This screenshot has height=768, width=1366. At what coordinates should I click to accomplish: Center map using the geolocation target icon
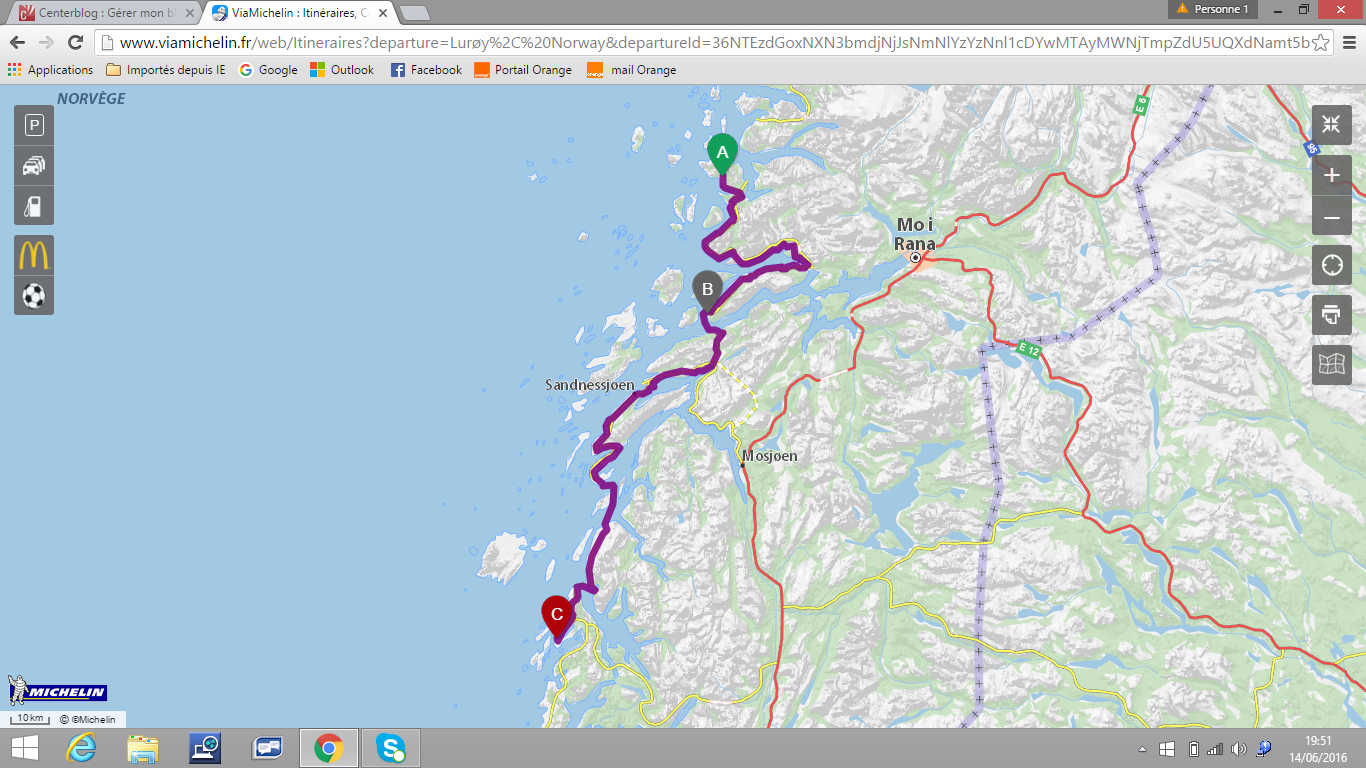point(1331,266)
